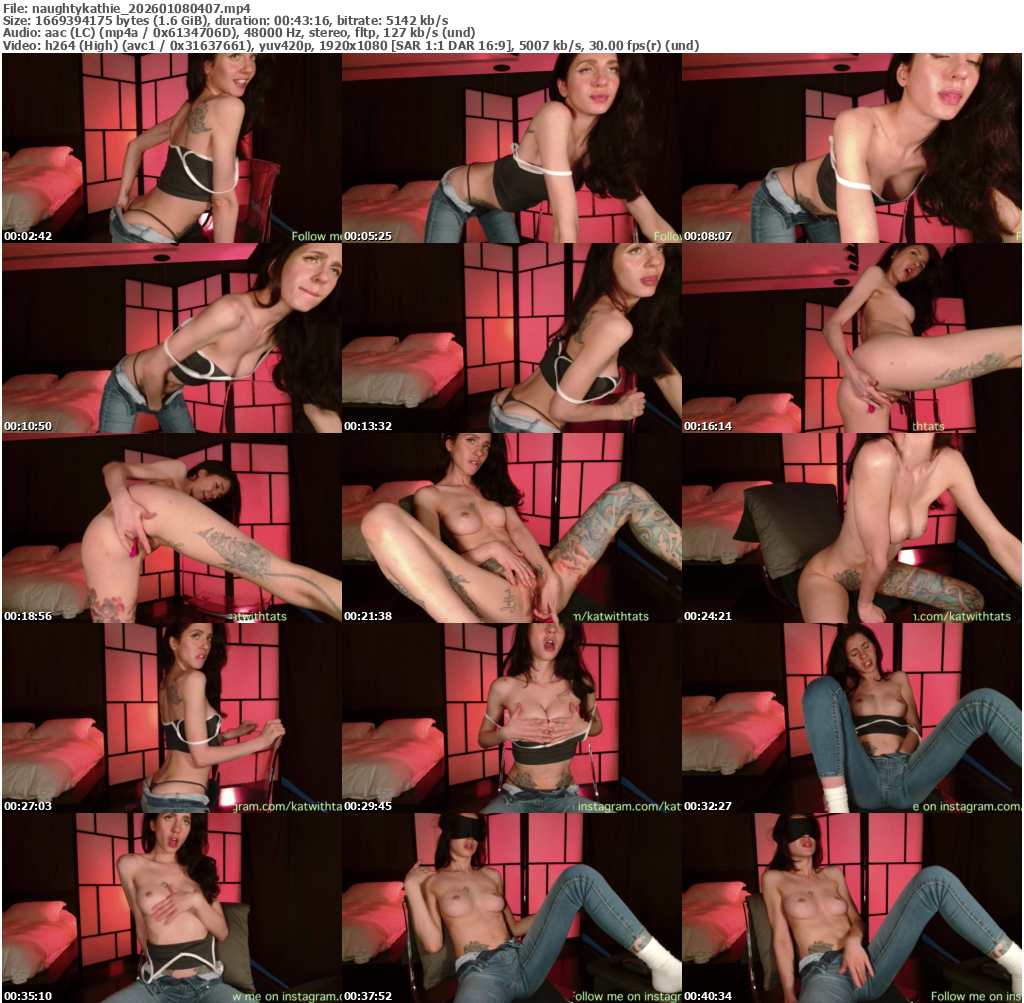The height and width of the screenshot is (1003, 1024).
Task: Select the 00:13:32 thumbnail
Action: (511, 338)
